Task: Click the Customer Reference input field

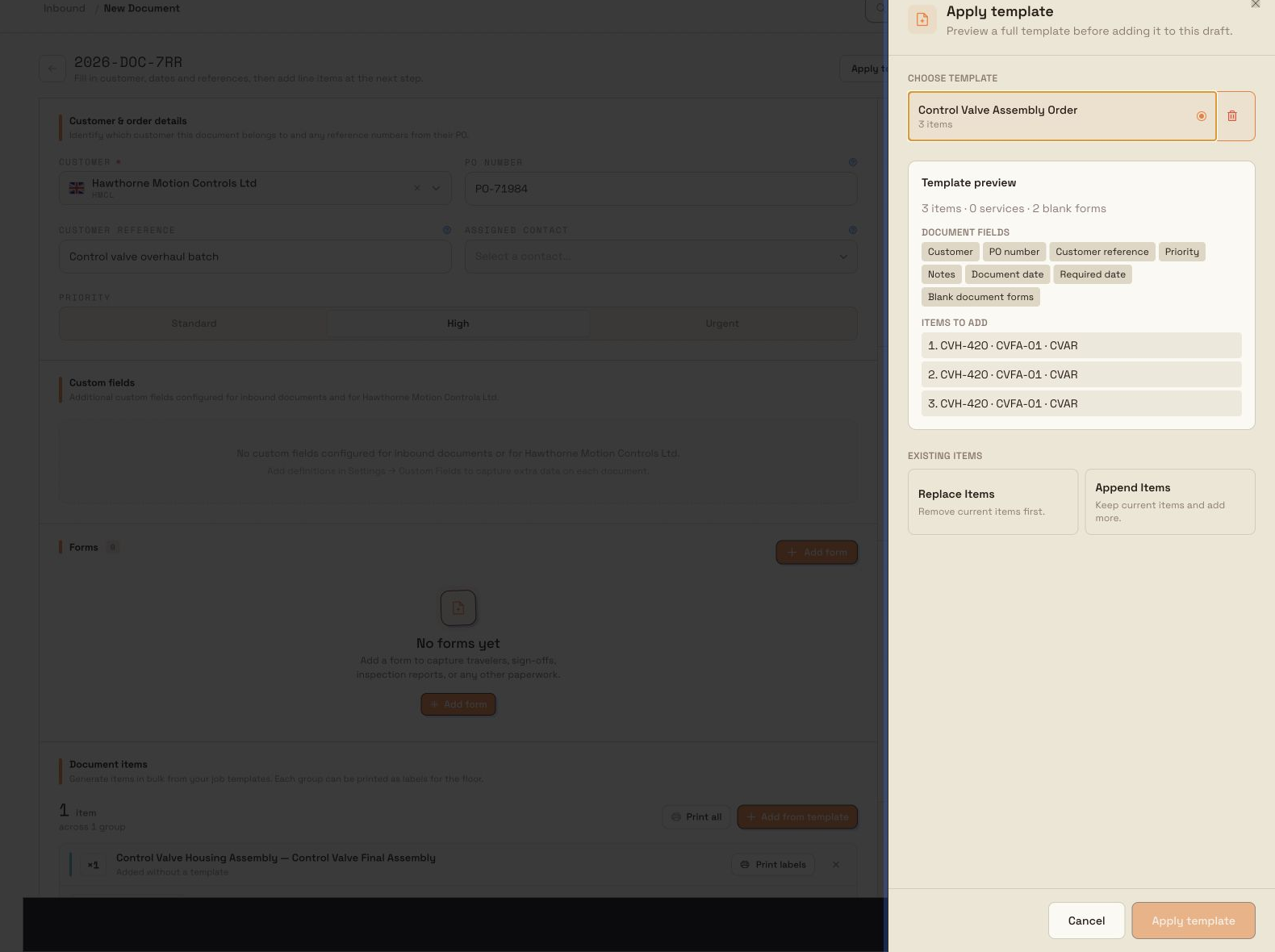Action: (x=255, y=257)
